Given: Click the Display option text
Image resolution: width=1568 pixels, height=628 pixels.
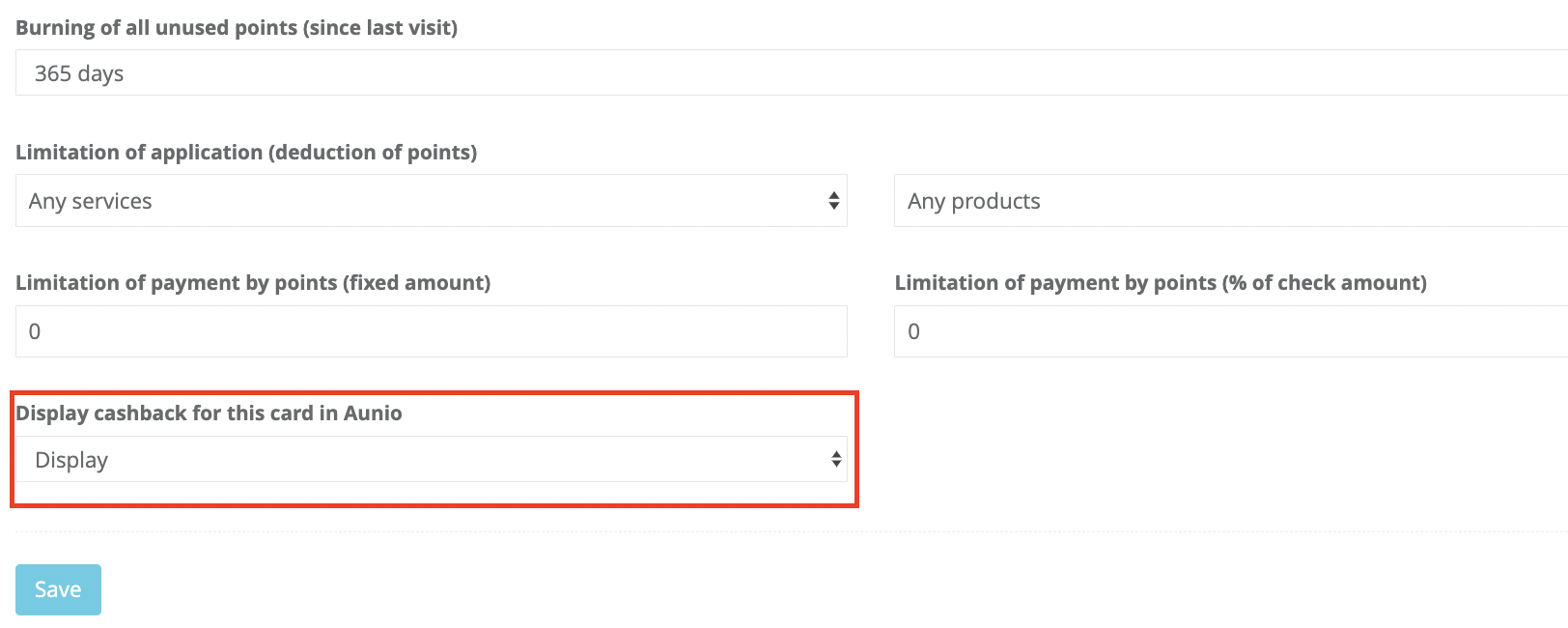Looking at the screenshot, I should (x=71, y=460).
